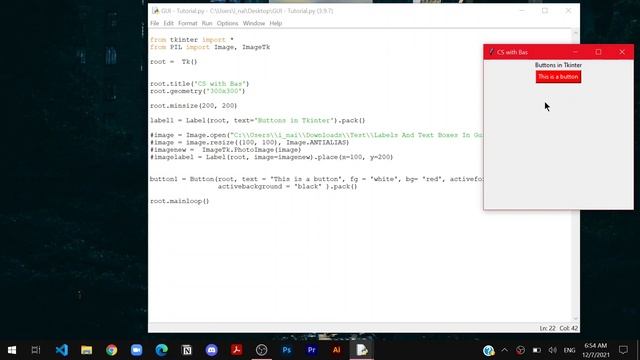Open Task View on the taskbar
This screenshot has width=640, height=360.
36,350
